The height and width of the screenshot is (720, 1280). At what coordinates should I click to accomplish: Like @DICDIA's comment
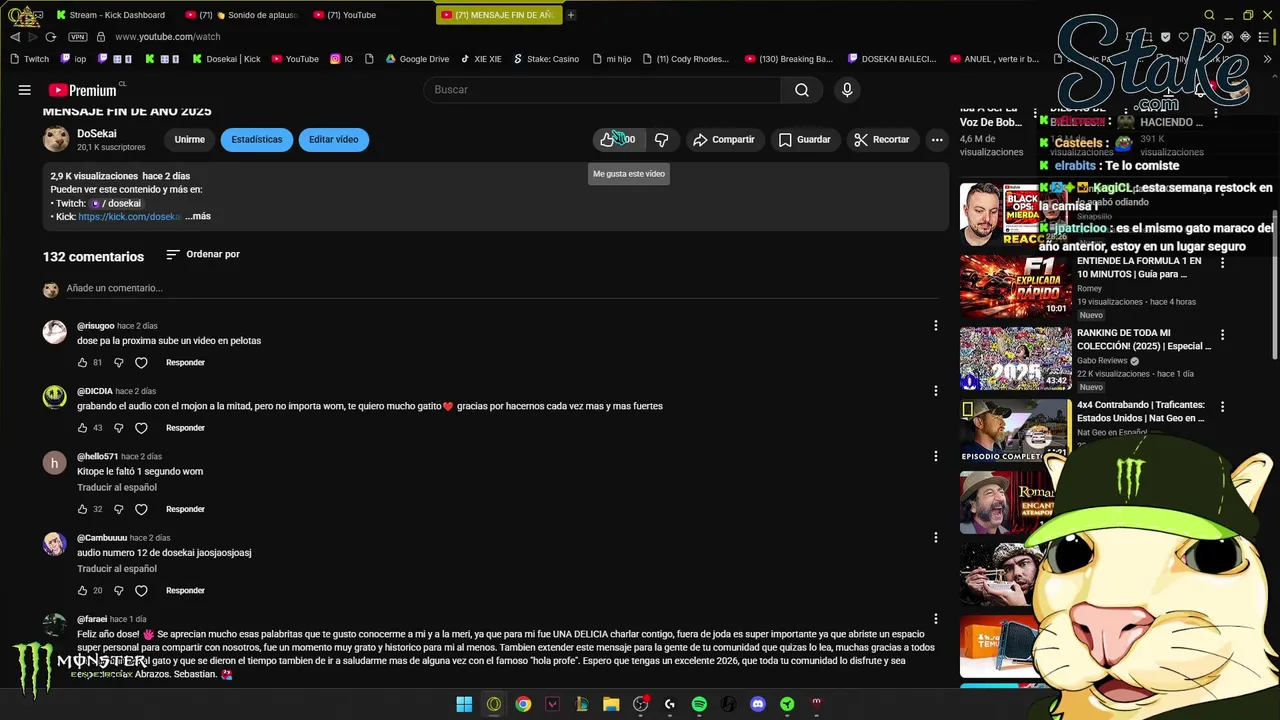pyautogui.click(x=83, y=428)
